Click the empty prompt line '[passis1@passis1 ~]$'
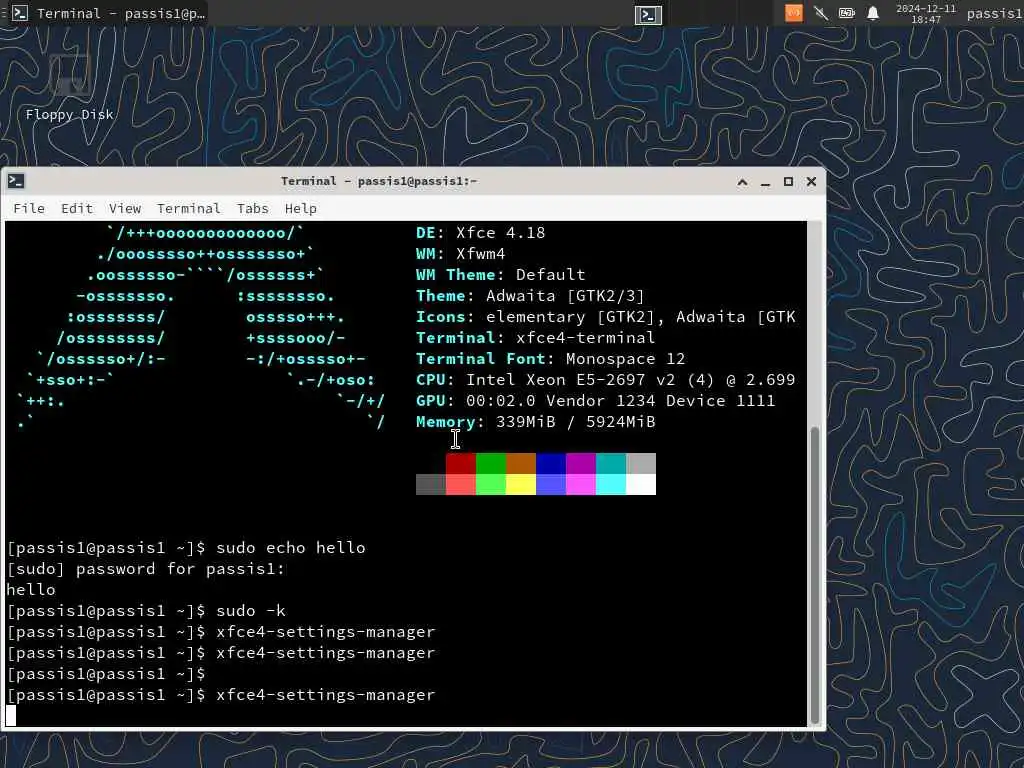This screenshot has width=1024, height=768. 106,674
